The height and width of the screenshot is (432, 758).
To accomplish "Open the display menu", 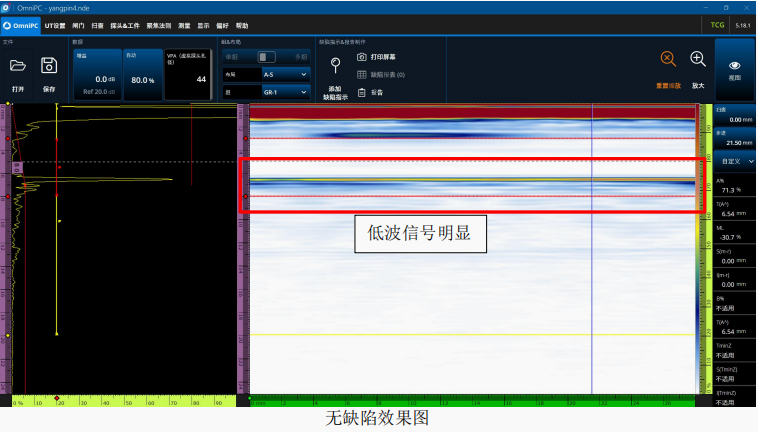I will pos(203,26).
